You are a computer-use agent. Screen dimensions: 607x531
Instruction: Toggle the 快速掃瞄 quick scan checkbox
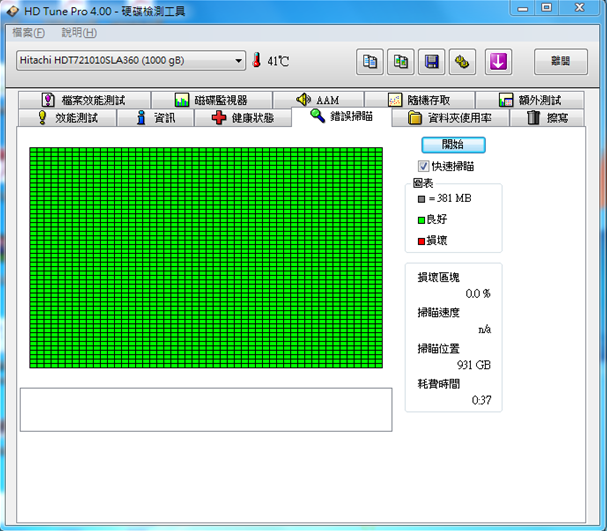[424, 166]
